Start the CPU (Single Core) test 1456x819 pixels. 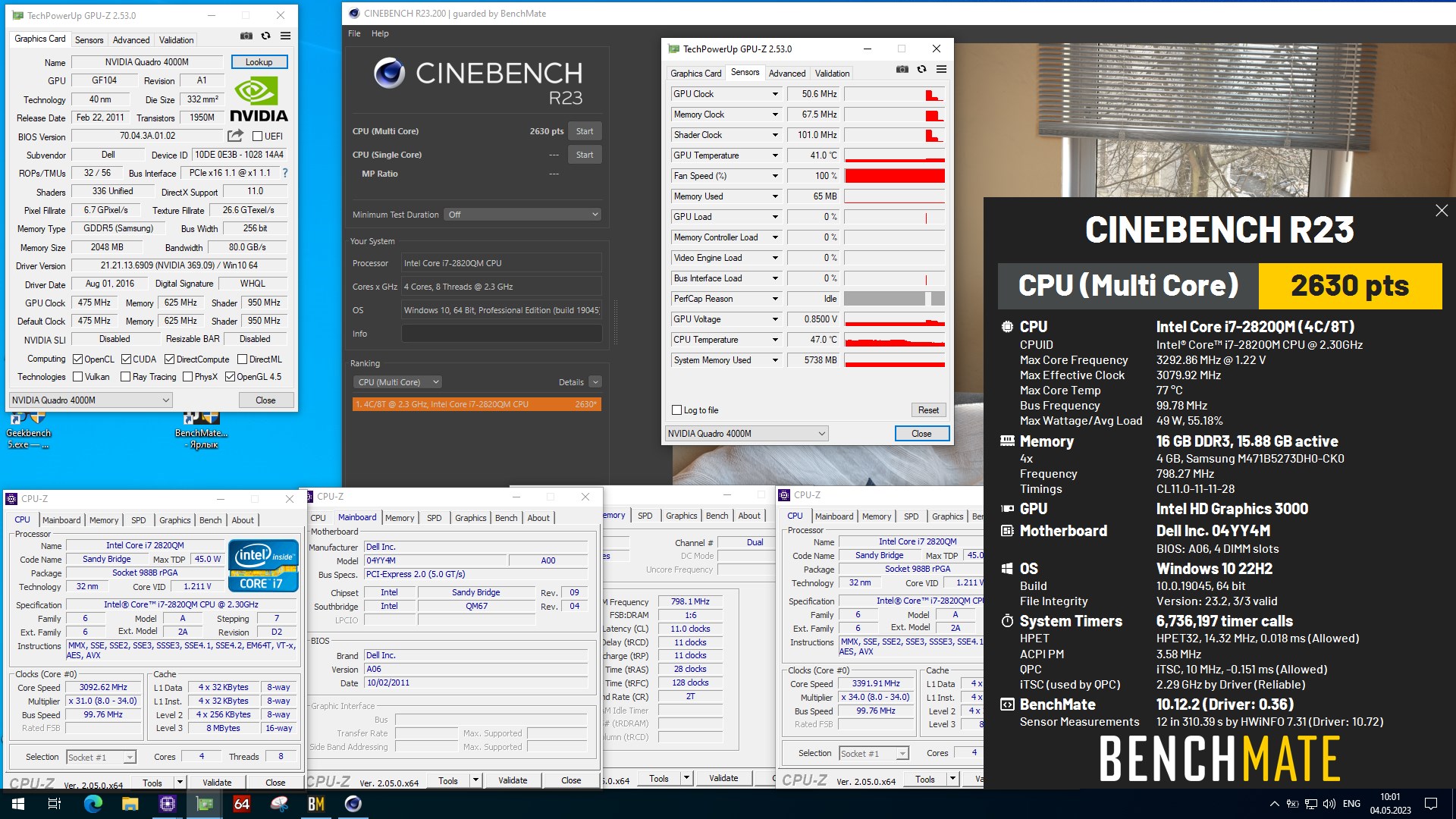point(585,155)
